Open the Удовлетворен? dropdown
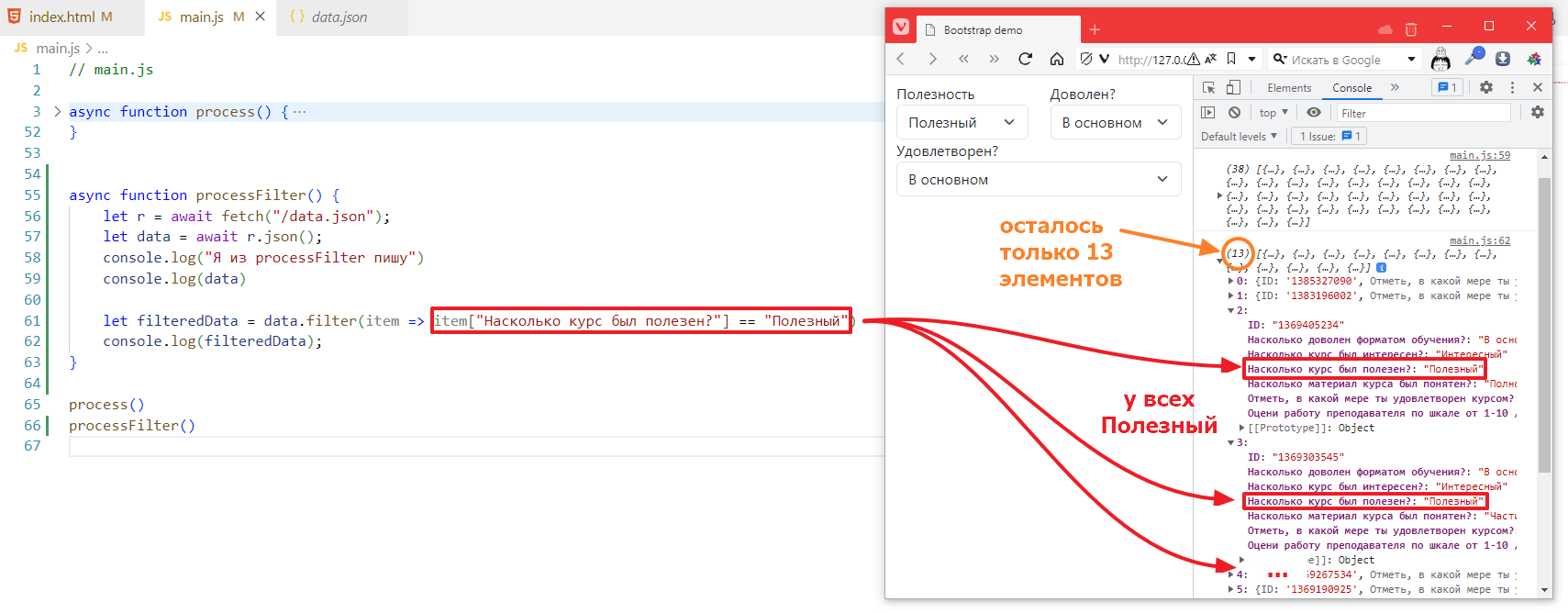The width and height of the screenshot is (1568, 613). 1038,180
